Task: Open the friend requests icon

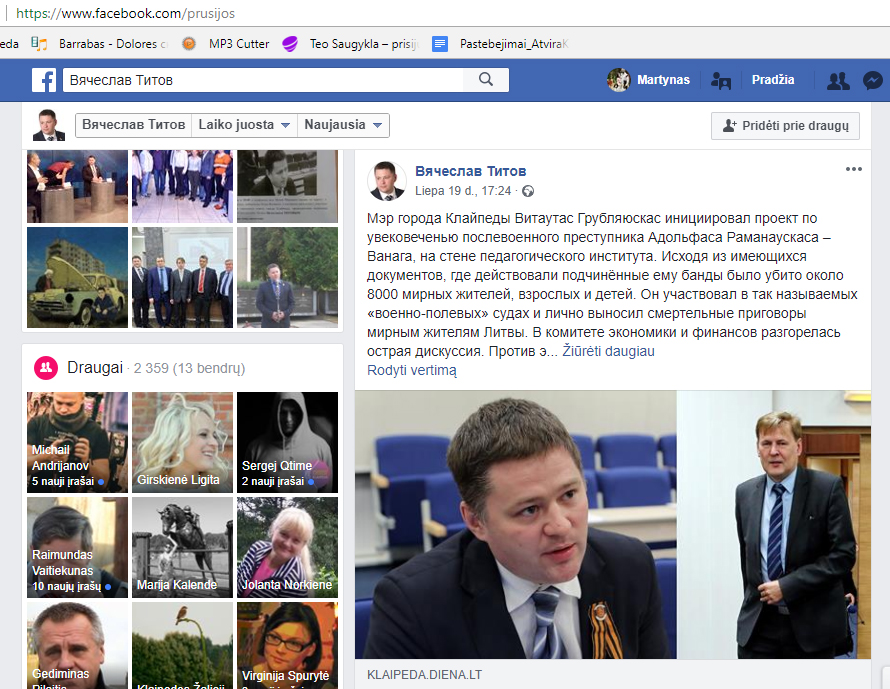Action: 838,81
